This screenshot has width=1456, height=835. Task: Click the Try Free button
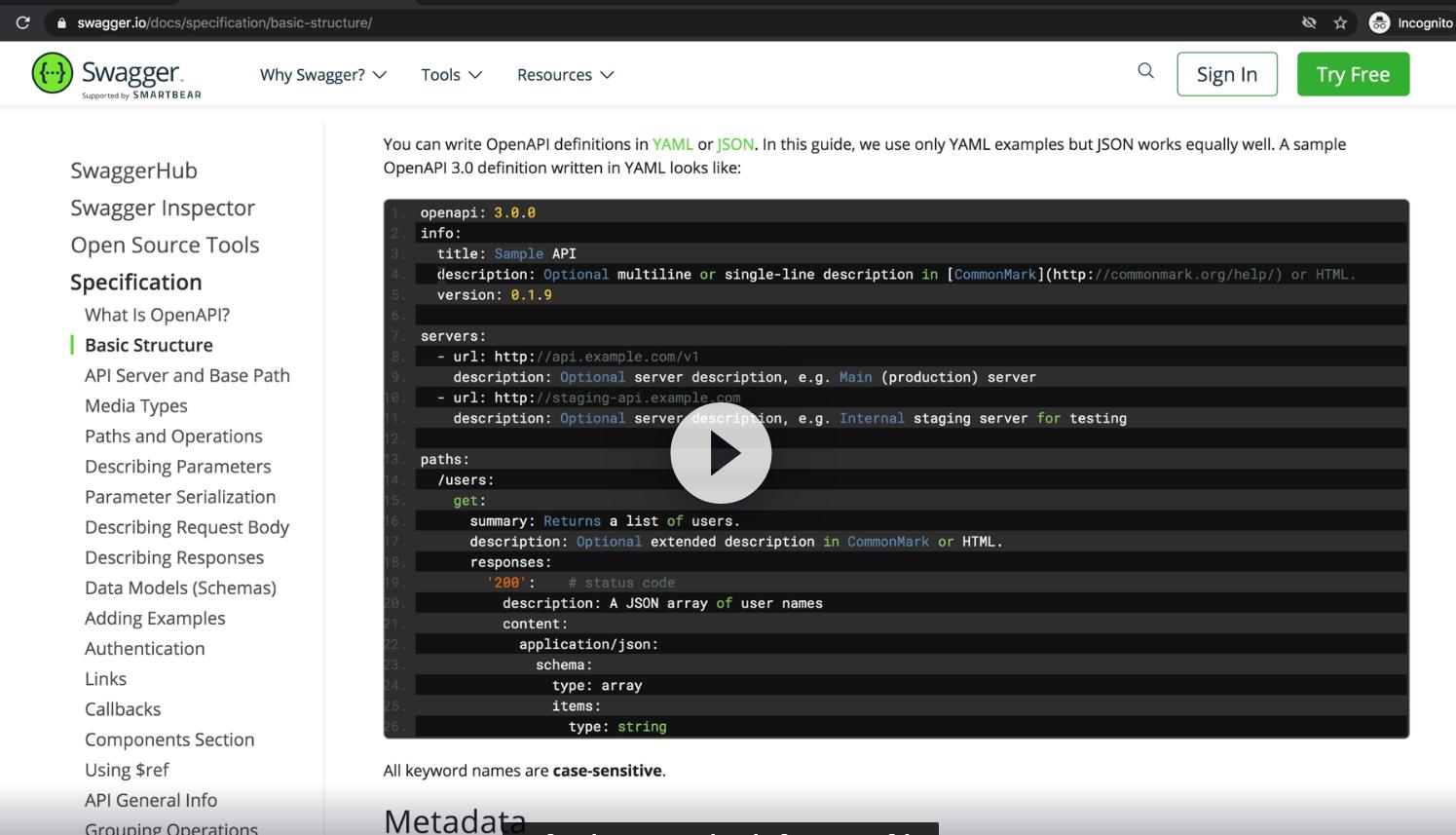click(x=1353, y=74)
